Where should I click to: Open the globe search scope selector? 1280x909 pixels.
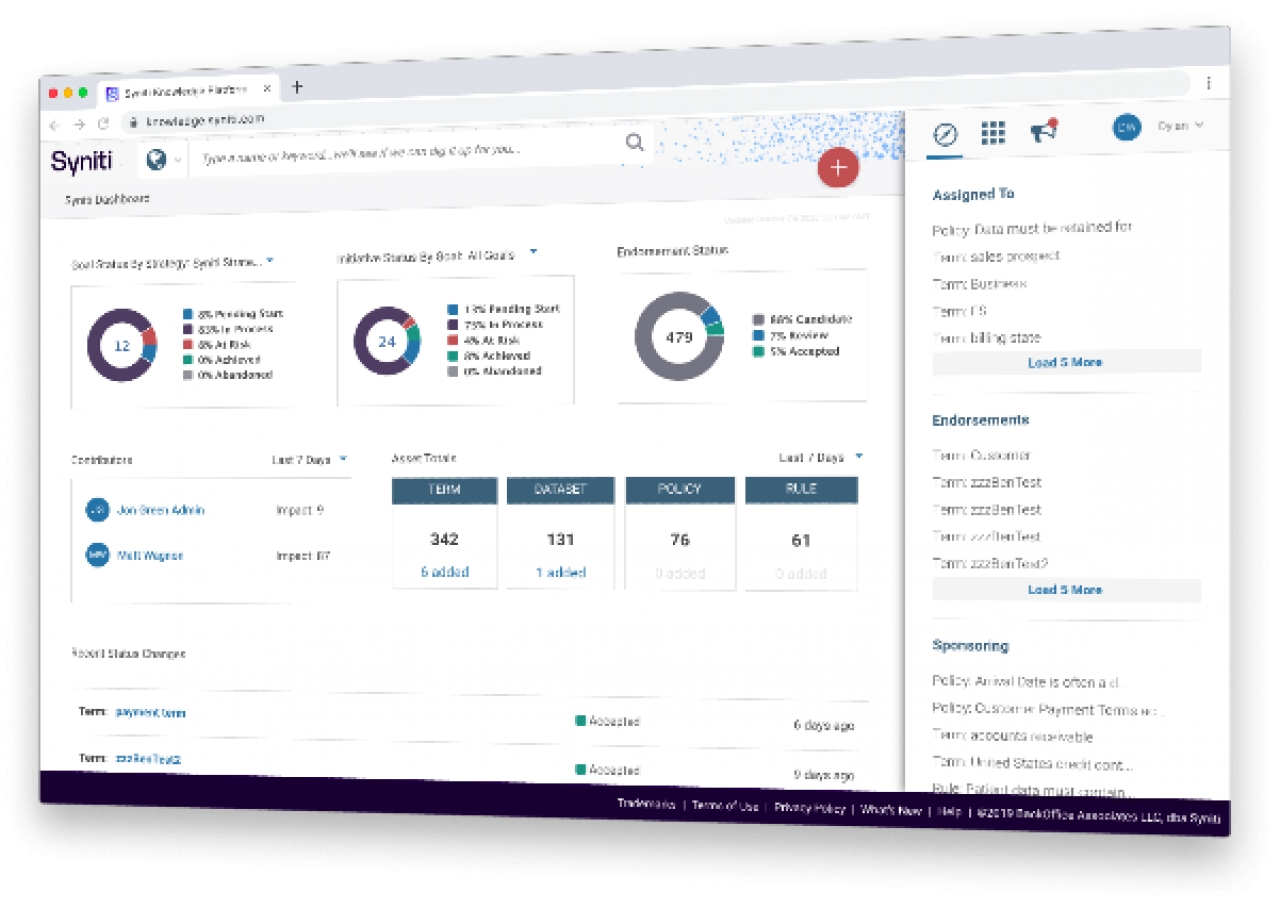[x=158, y=157]
